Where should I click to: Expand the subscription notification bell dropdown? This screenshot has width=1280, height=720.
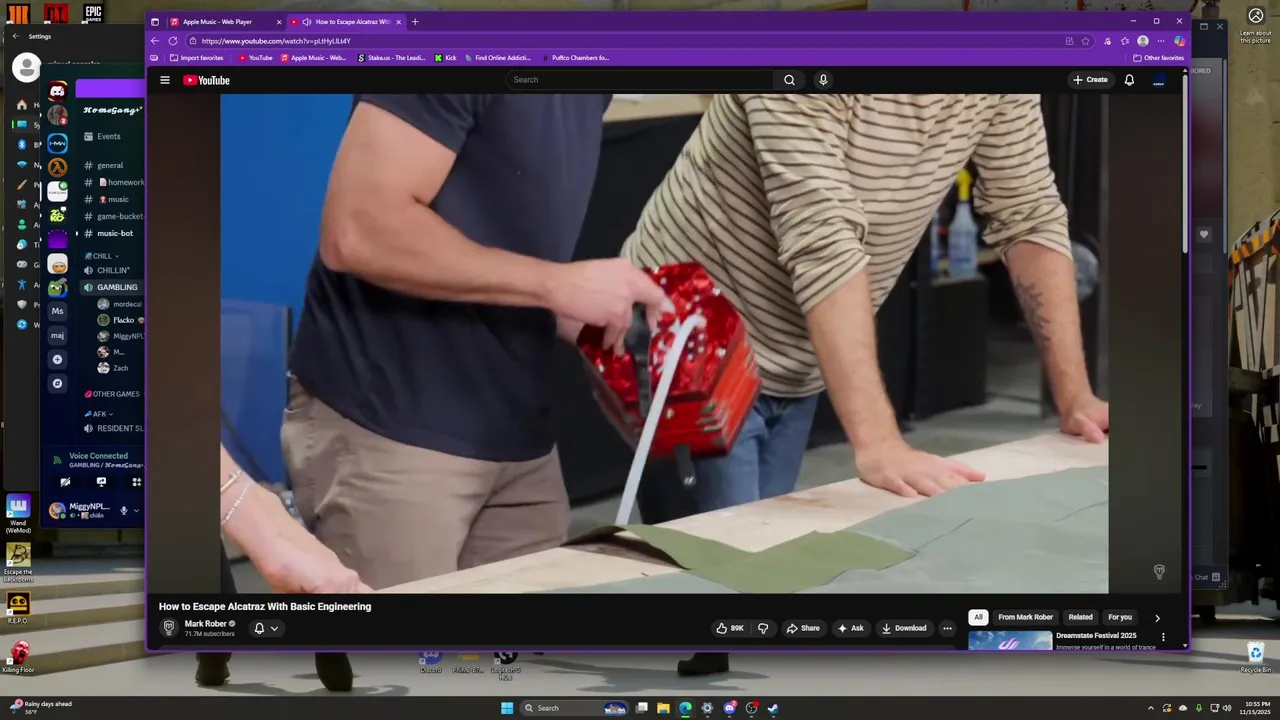point(265,628)
